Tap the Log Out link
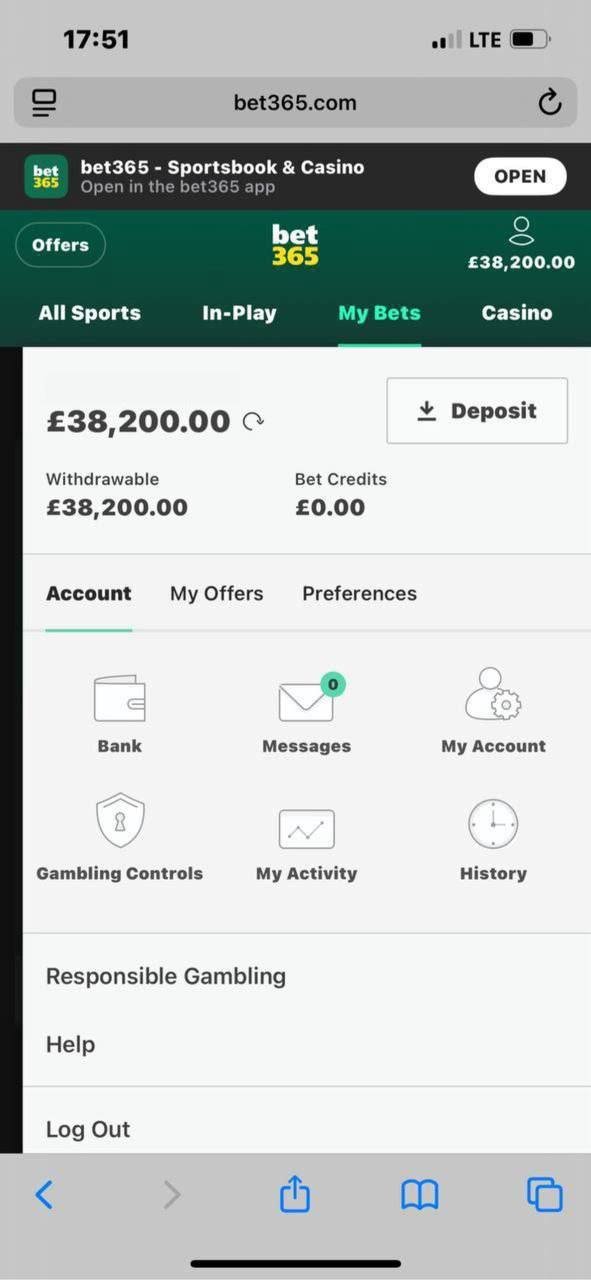The height and width of the screenshot is (1280, 591). point(88,1129)
